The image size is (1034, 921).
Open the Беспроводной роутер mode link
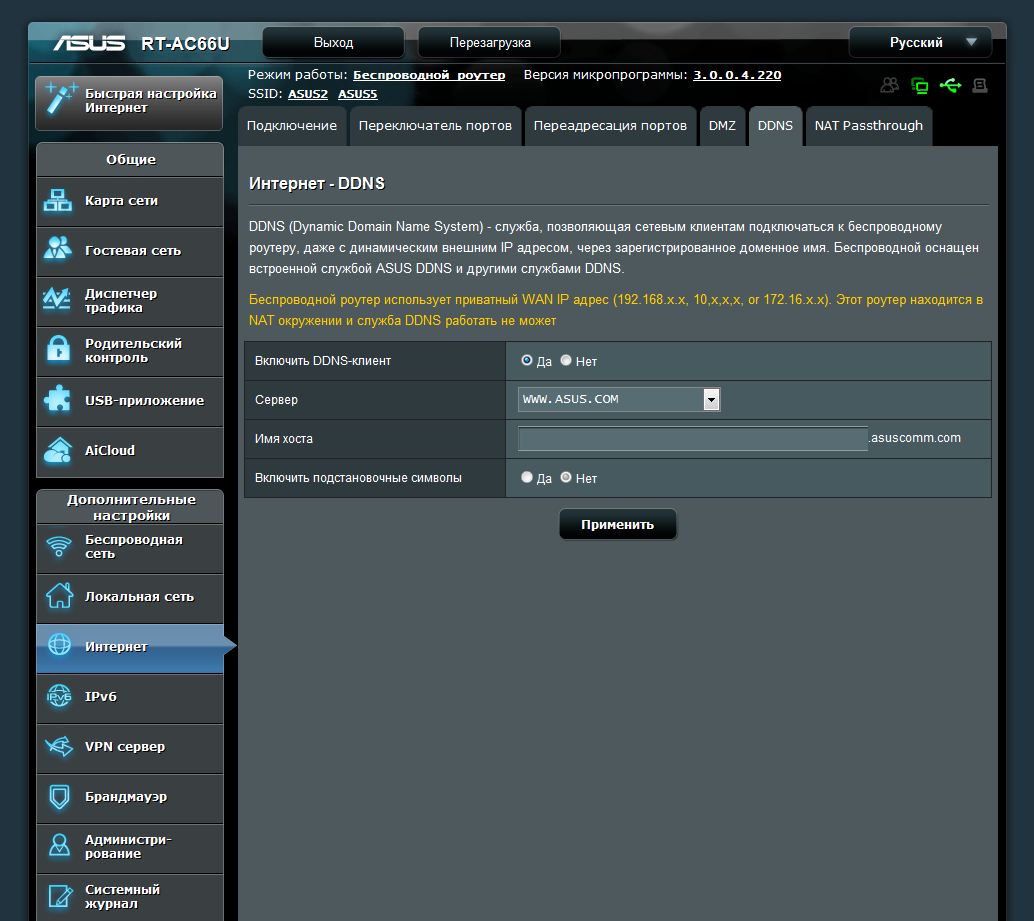429,75
